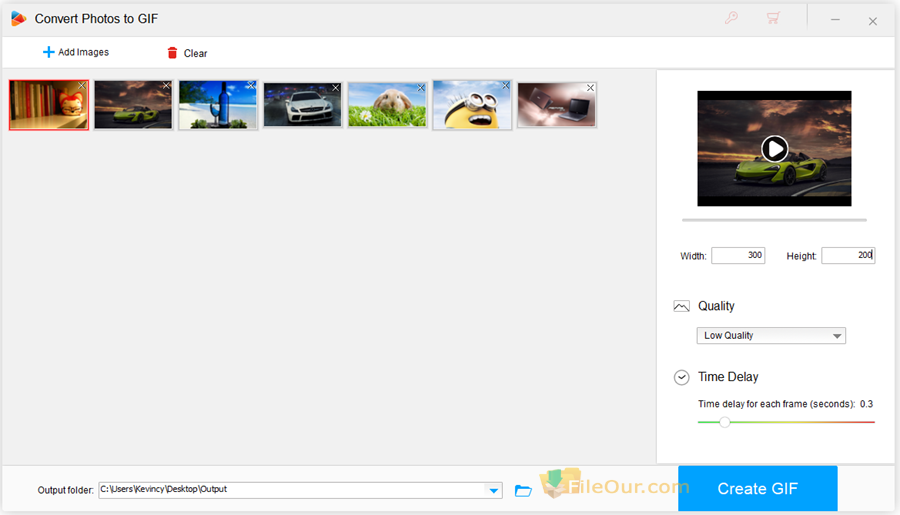Viewport: 900px width, 515px height.
Task: Play the GIF preview
Action: [x=774, y=149]
